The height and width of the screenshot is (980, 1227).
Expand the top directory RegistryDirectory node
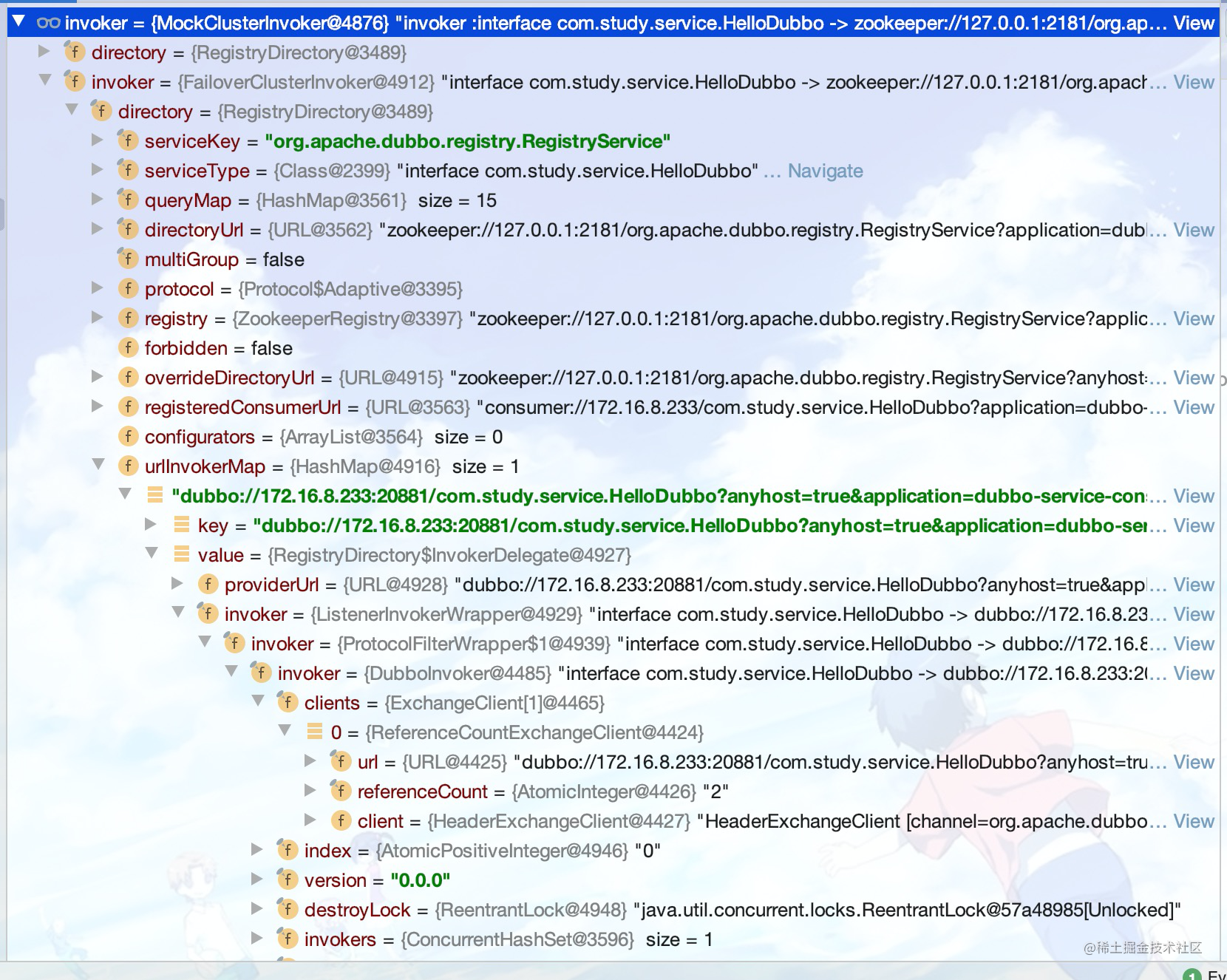coord(44,51)
